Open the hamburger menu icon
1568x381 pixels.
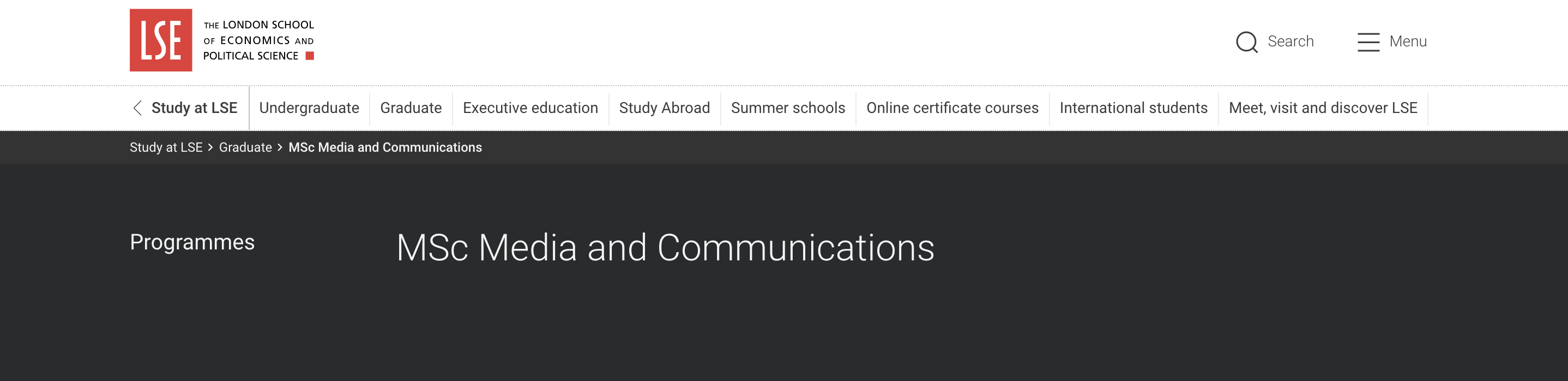[x=1368, y=42]
